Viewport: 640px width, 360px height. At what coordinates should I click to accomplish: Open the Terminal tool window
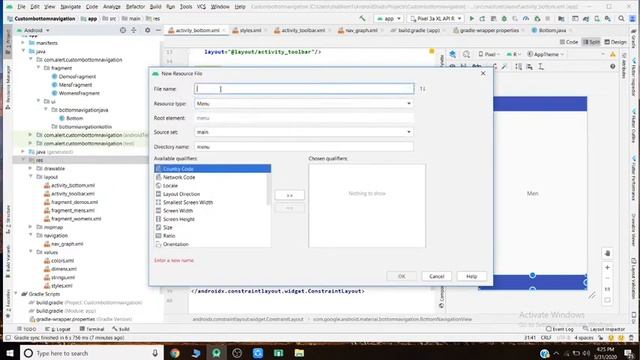(92, 329)
